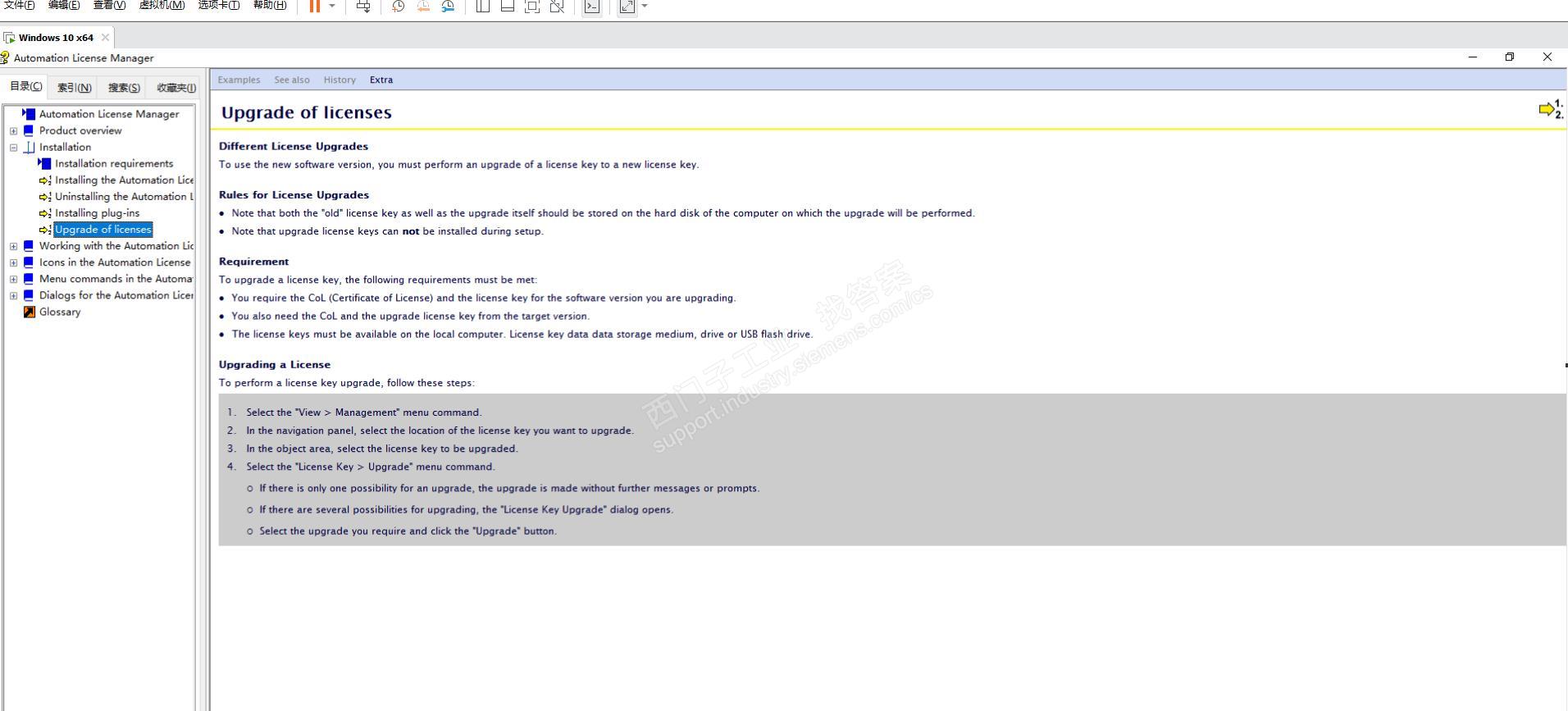The height and width of the screenshot is (711, 1568).
Task: Close the Windows 10 x64 tab
Action: 105,38
